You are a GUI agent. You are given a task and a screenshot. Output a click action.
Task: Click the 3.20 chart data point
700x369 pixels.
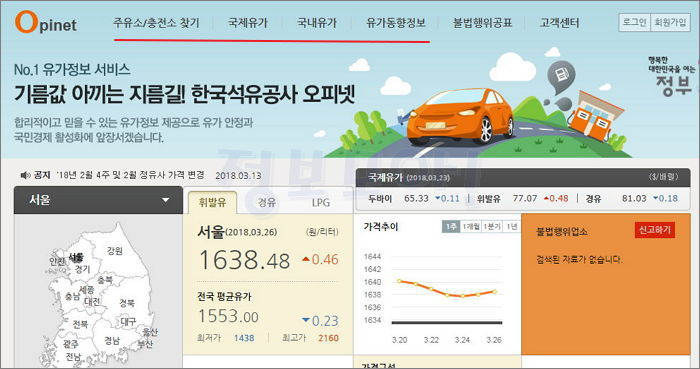pos(400,281)
